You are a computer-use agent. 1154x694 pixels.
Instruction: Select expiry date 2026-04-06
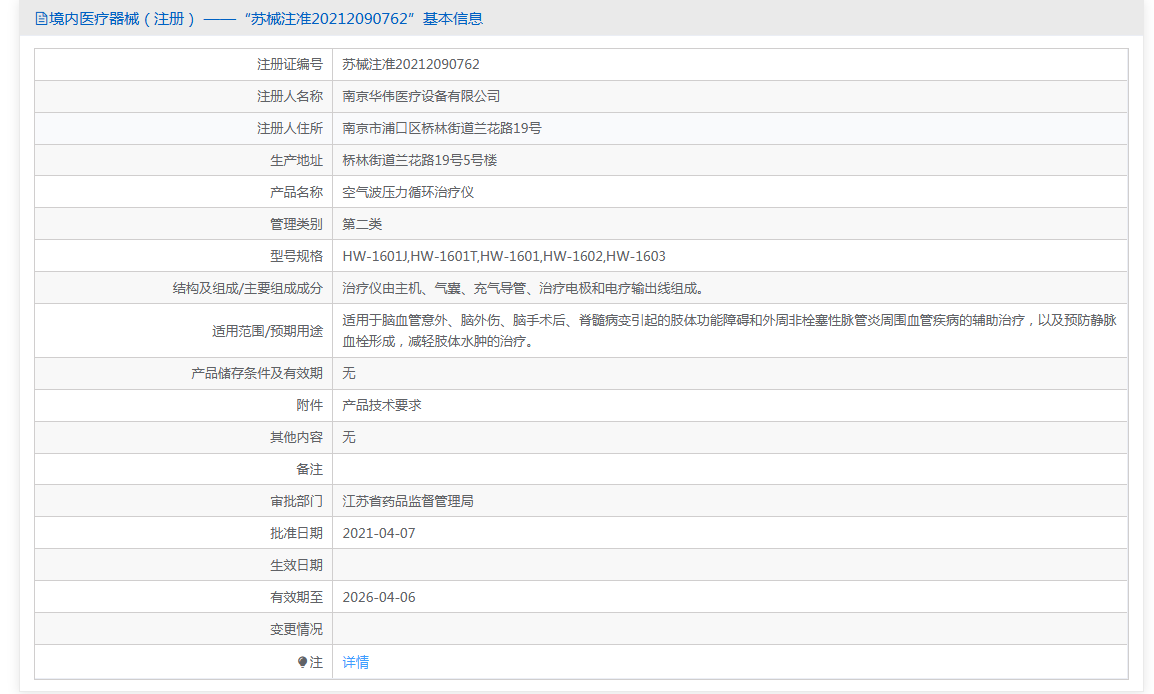pos(379,598)
